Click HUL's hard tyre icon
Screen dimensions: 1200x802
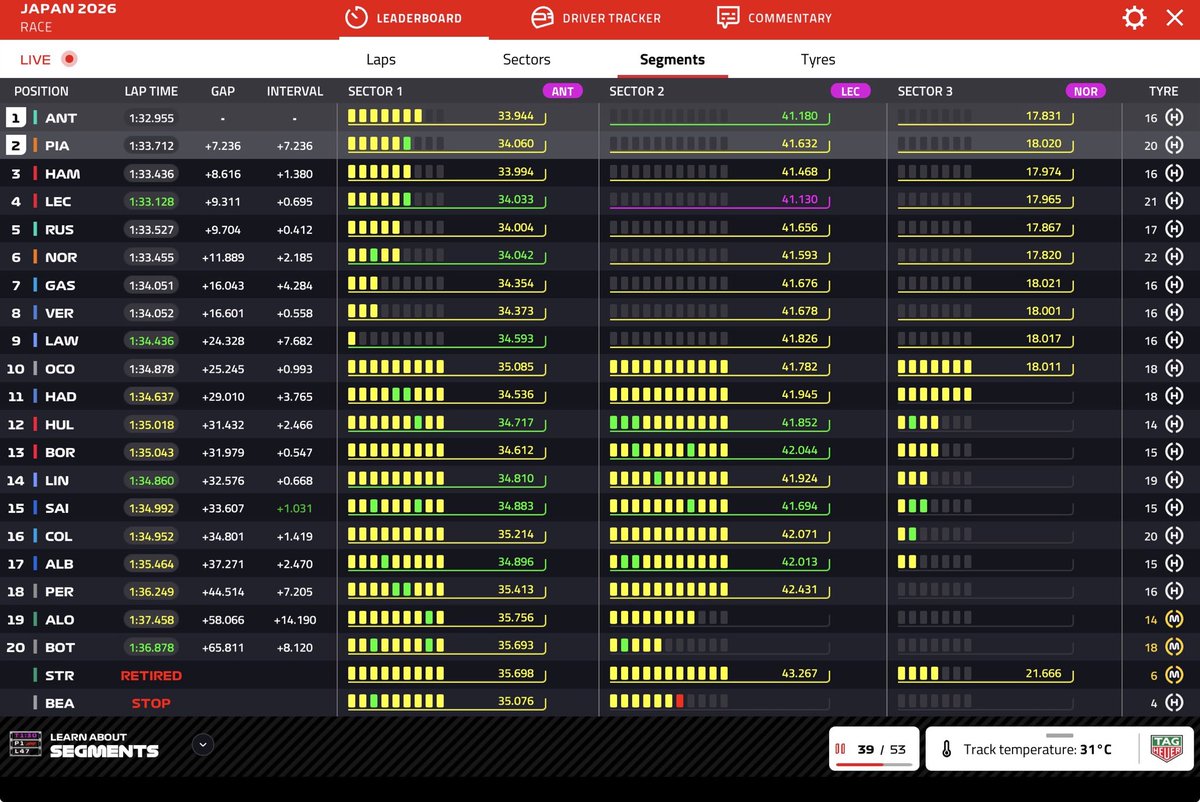pyautogui.click(x=1176, y=425)
